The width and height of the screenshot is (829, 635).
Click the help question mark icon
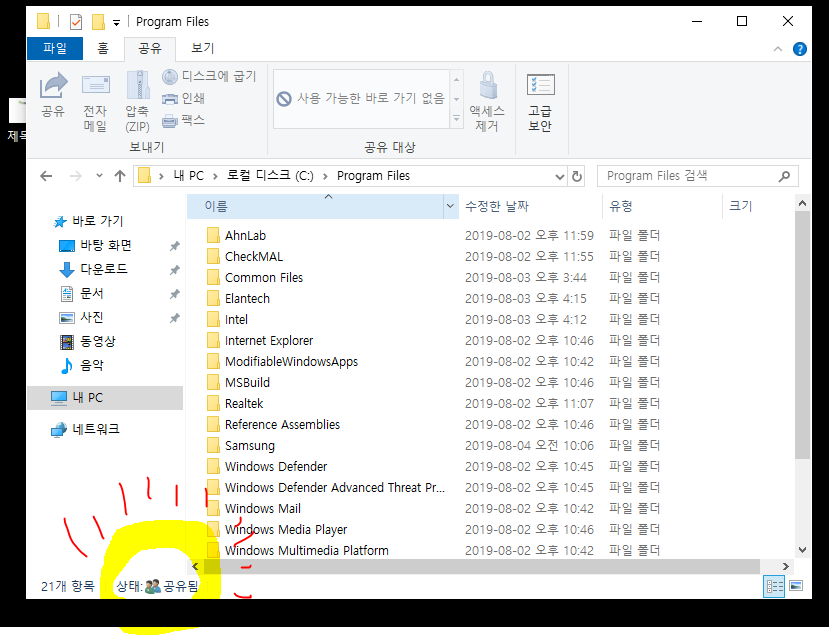point(799,49)
